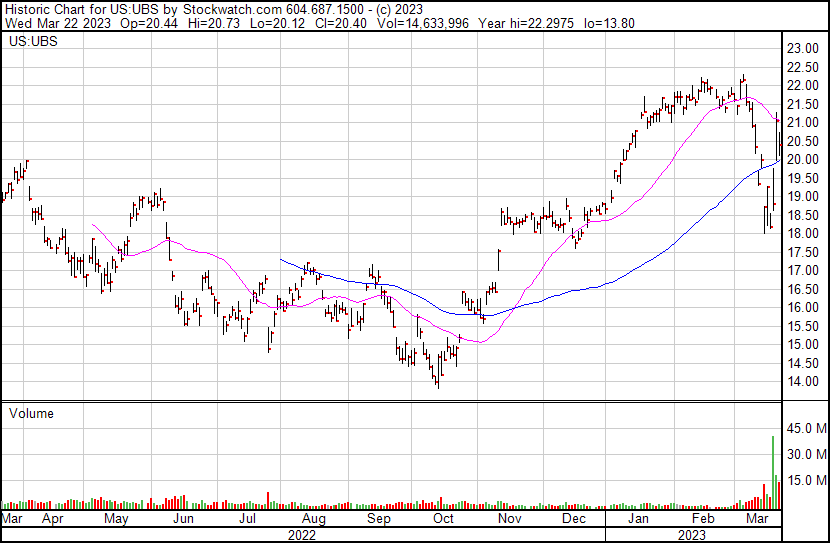Select the 23.00 price axis label
Viewport: 830px width, 543px height.
[802, 48]
